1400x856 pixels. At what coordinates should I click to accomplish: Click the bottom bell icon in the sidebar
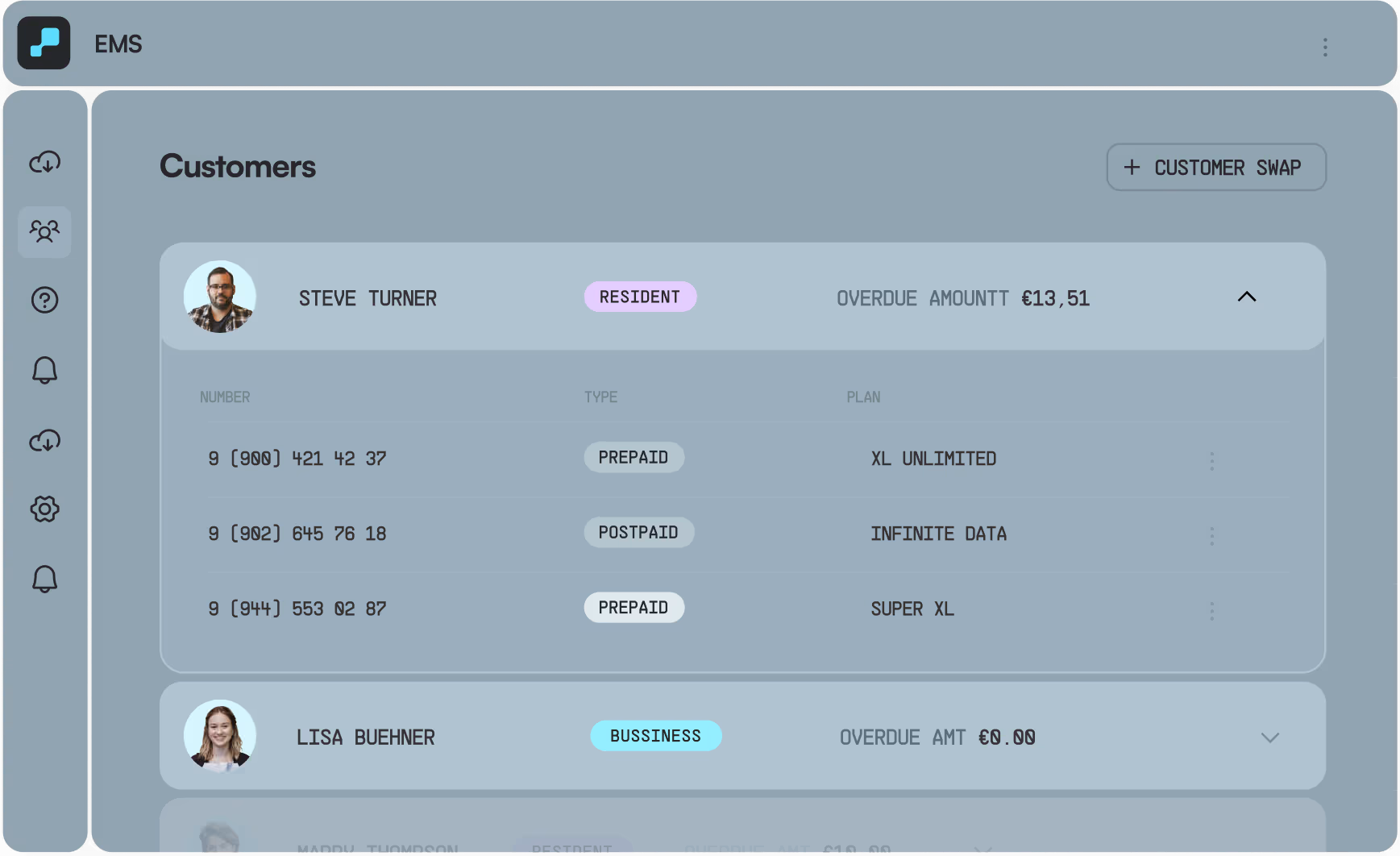44,579
